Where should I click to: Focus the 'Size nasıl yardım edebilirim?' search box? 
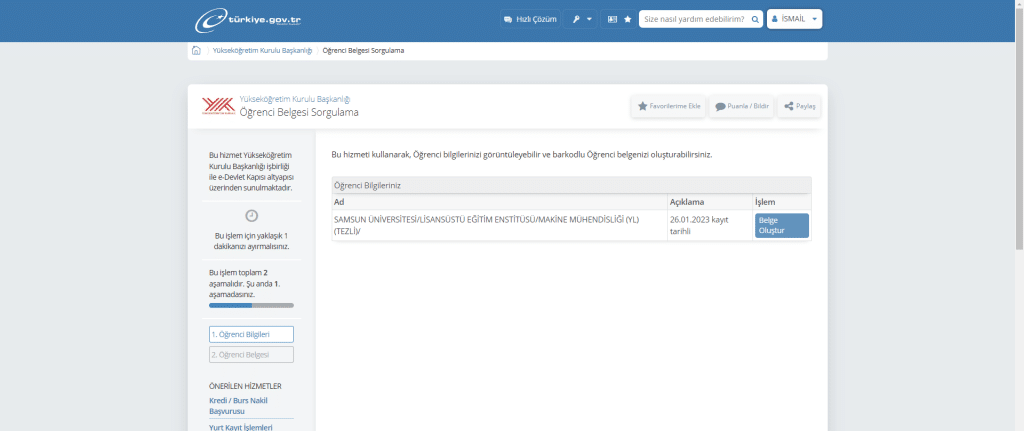click(693, 19)
